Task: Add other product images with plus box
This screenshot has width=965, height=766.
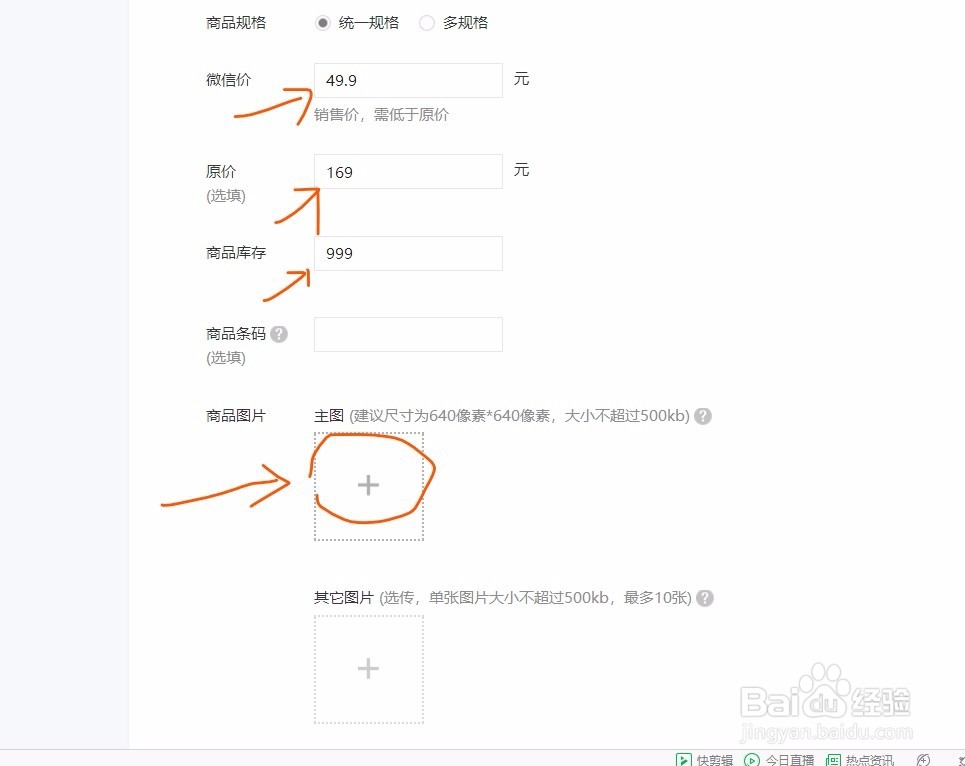Action: (369, 669)
